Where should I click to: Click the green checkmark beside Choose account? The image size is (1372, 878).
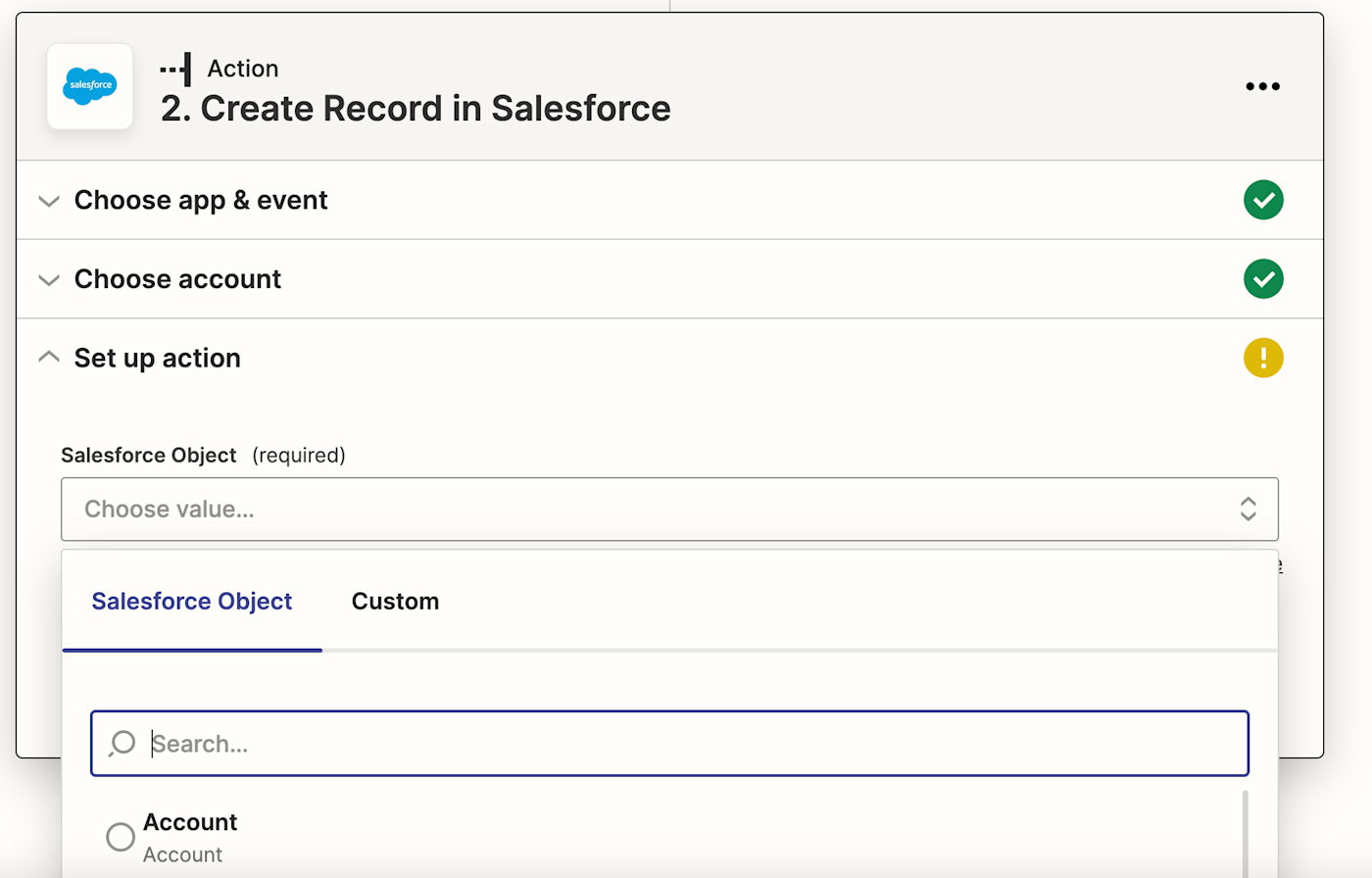point(1263,279)
